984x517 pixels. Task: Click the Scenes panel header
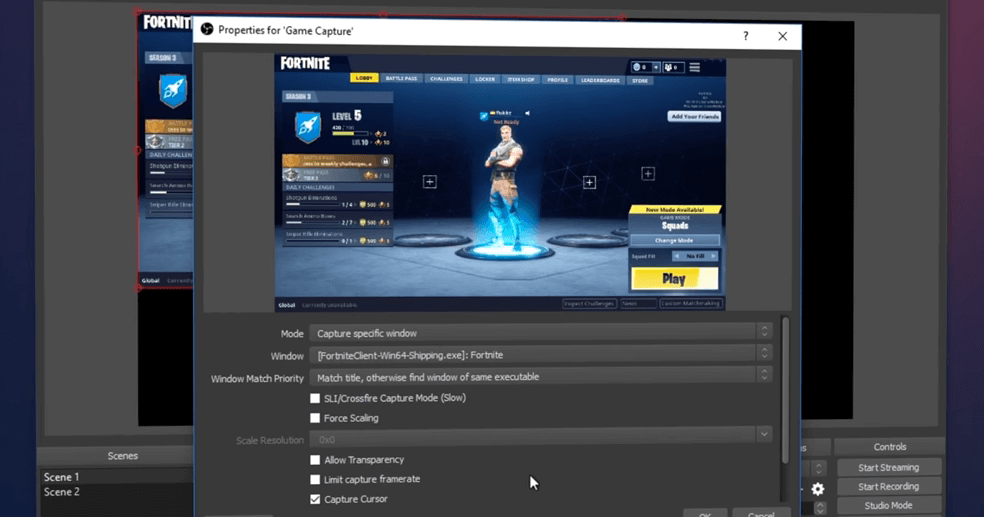click(x=122, y=456)
